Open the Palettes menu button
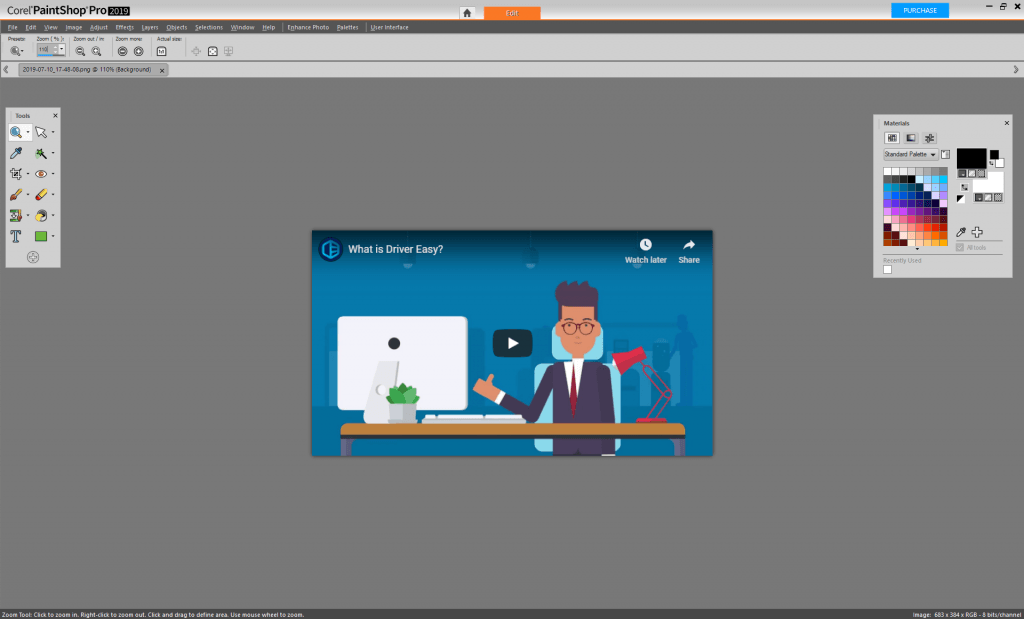The height and width of the screenshot is (619, 1024). tap(347, 27)
